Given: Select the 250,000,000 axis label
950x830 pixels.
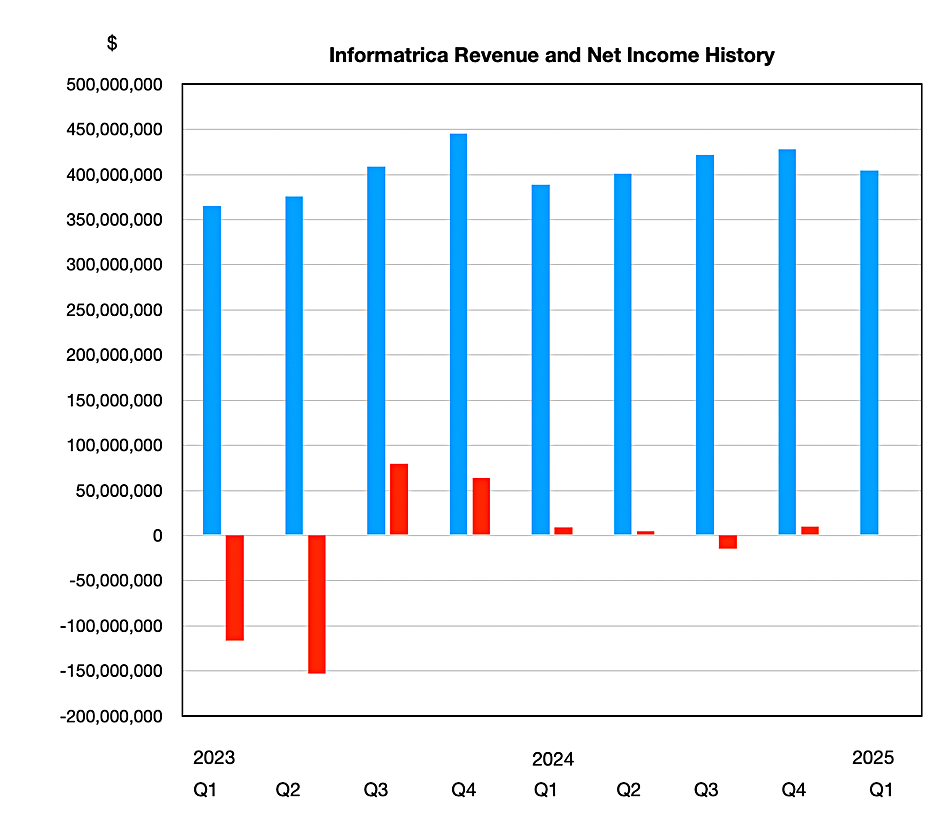Looking at the screenshot, I should coord(115,310).
